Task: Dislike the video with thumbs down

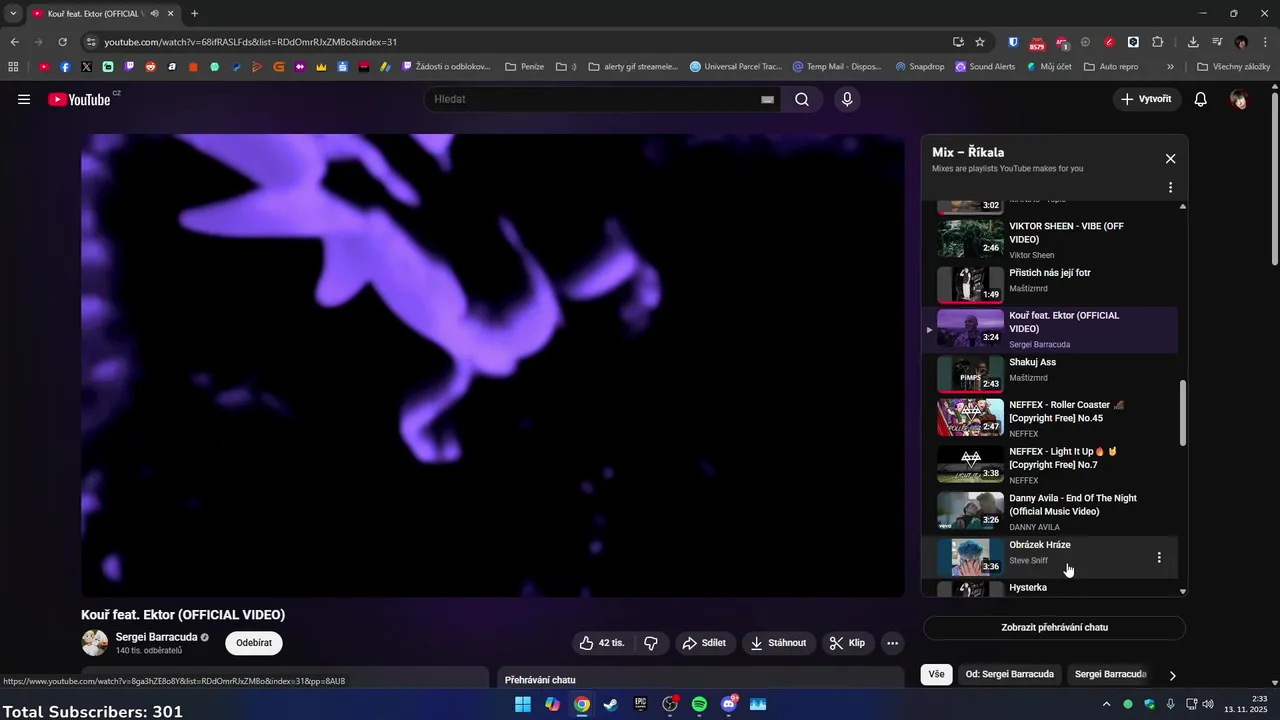Action: tap(651, 643)
